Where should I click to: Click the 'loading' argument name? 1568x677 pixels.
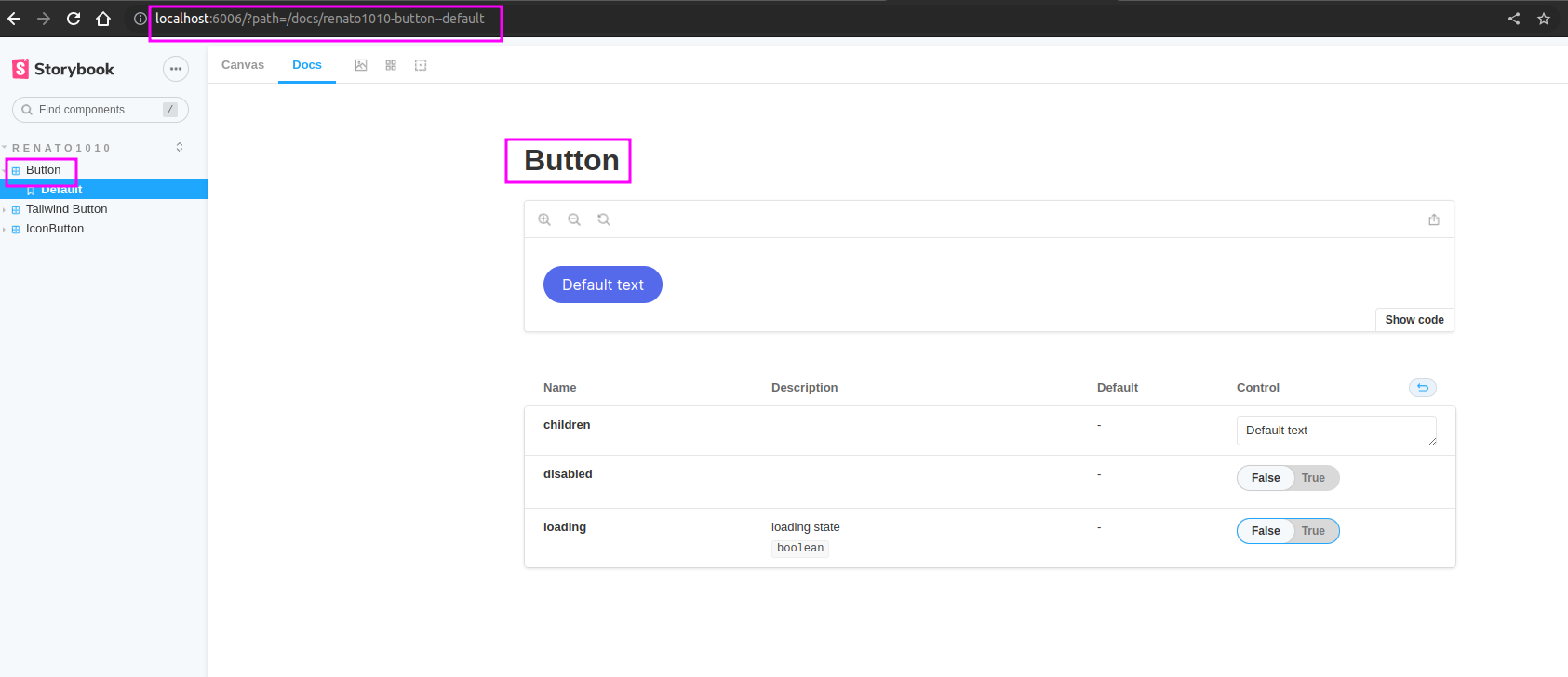click(x=565, y=527)
